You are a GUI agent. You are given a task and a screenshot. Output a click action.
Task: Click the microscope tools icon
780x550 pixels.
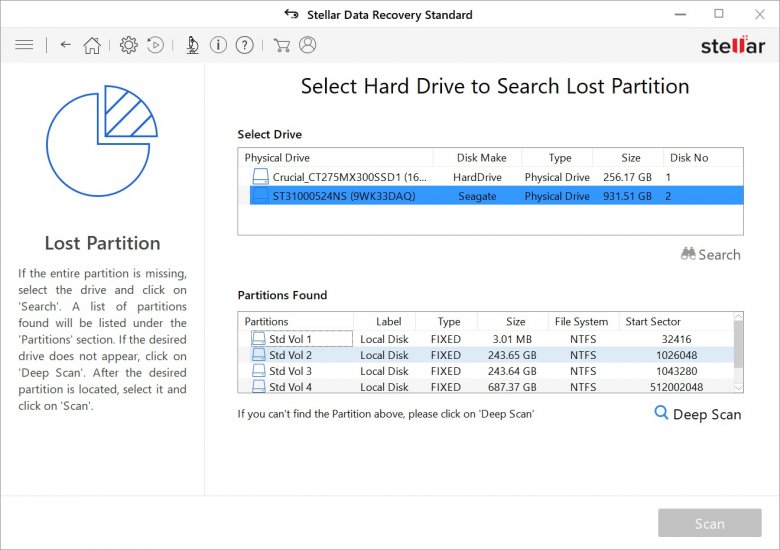(x=192, y=45)
